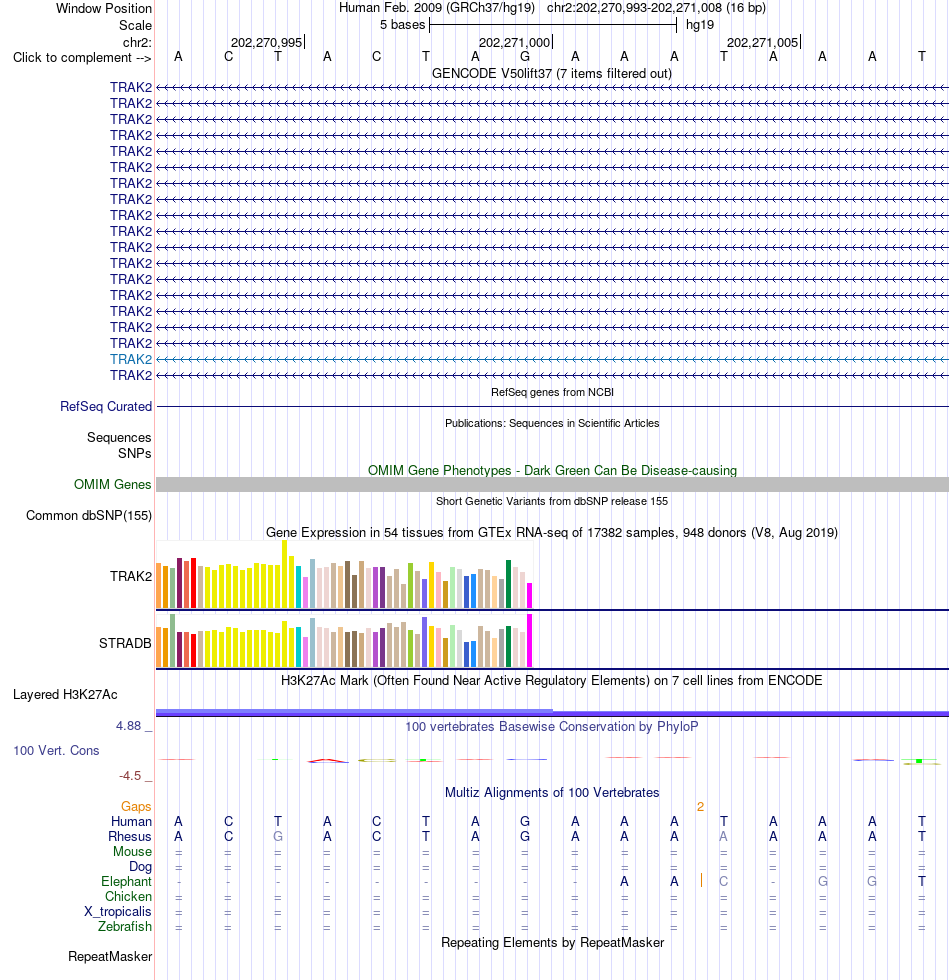Viewport: 950px width, 980px height.
Task: Click the 'Common dbSNP(155)' track label
Action: point(89,516)
